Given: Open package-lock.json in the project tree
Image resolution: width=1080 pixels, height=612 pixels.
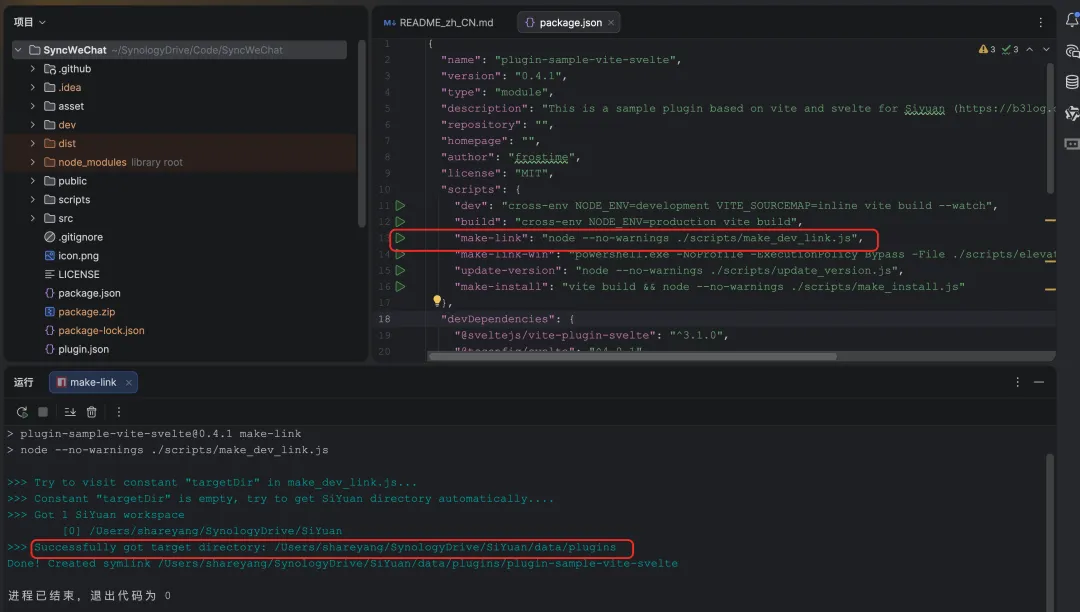Looking at the screenshot, I should tap(94, 330).
